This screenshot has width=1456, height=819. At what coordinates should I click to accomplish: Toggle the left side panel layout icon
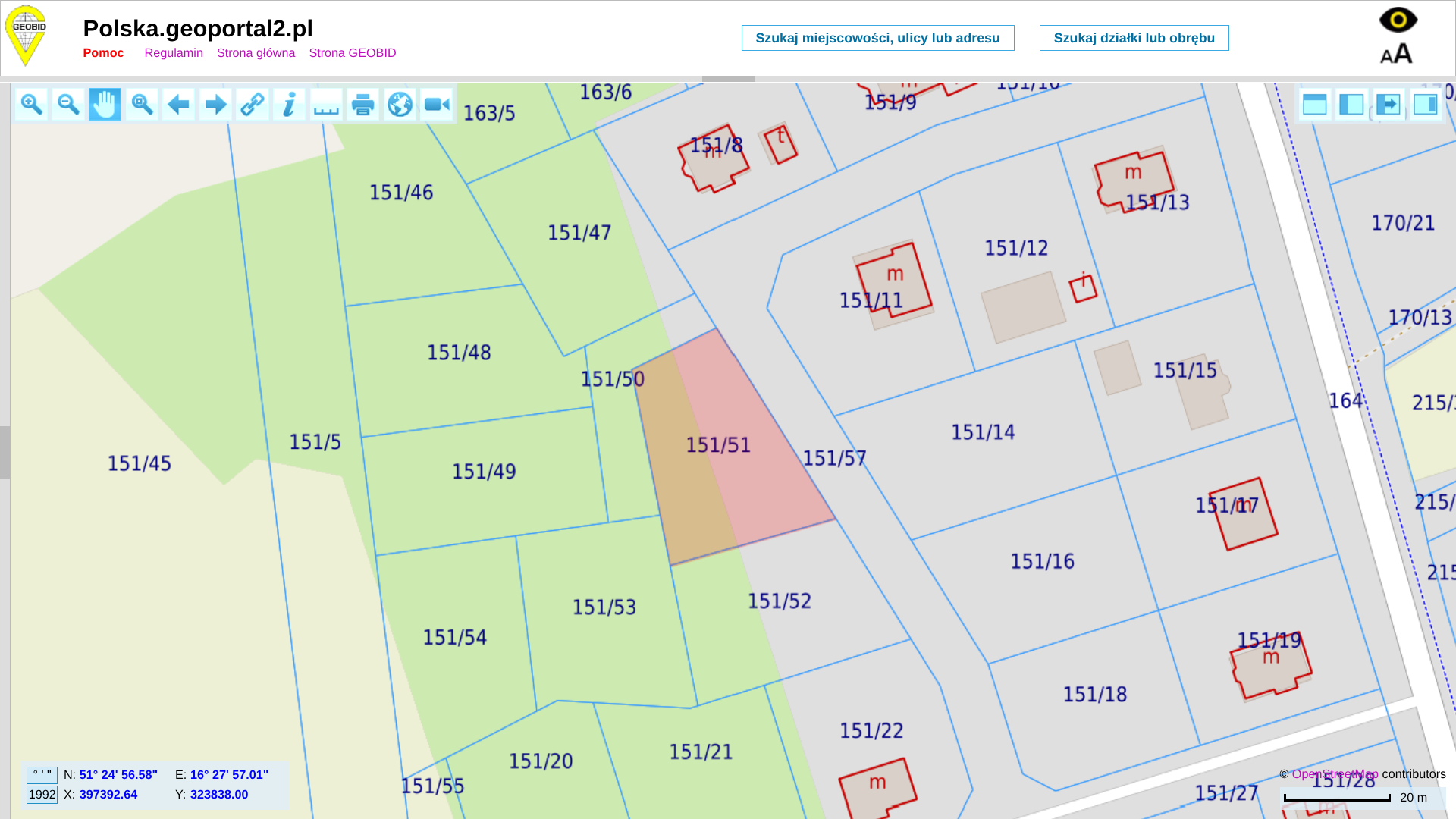[x=1351, y=104]
